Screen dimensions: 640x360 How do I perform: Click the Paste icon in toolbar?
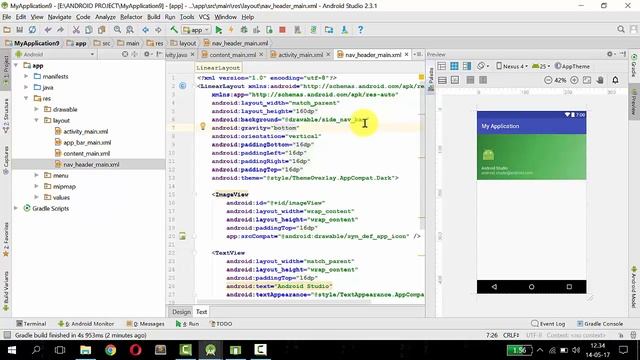pyautogui.click(x=101, y=30)
